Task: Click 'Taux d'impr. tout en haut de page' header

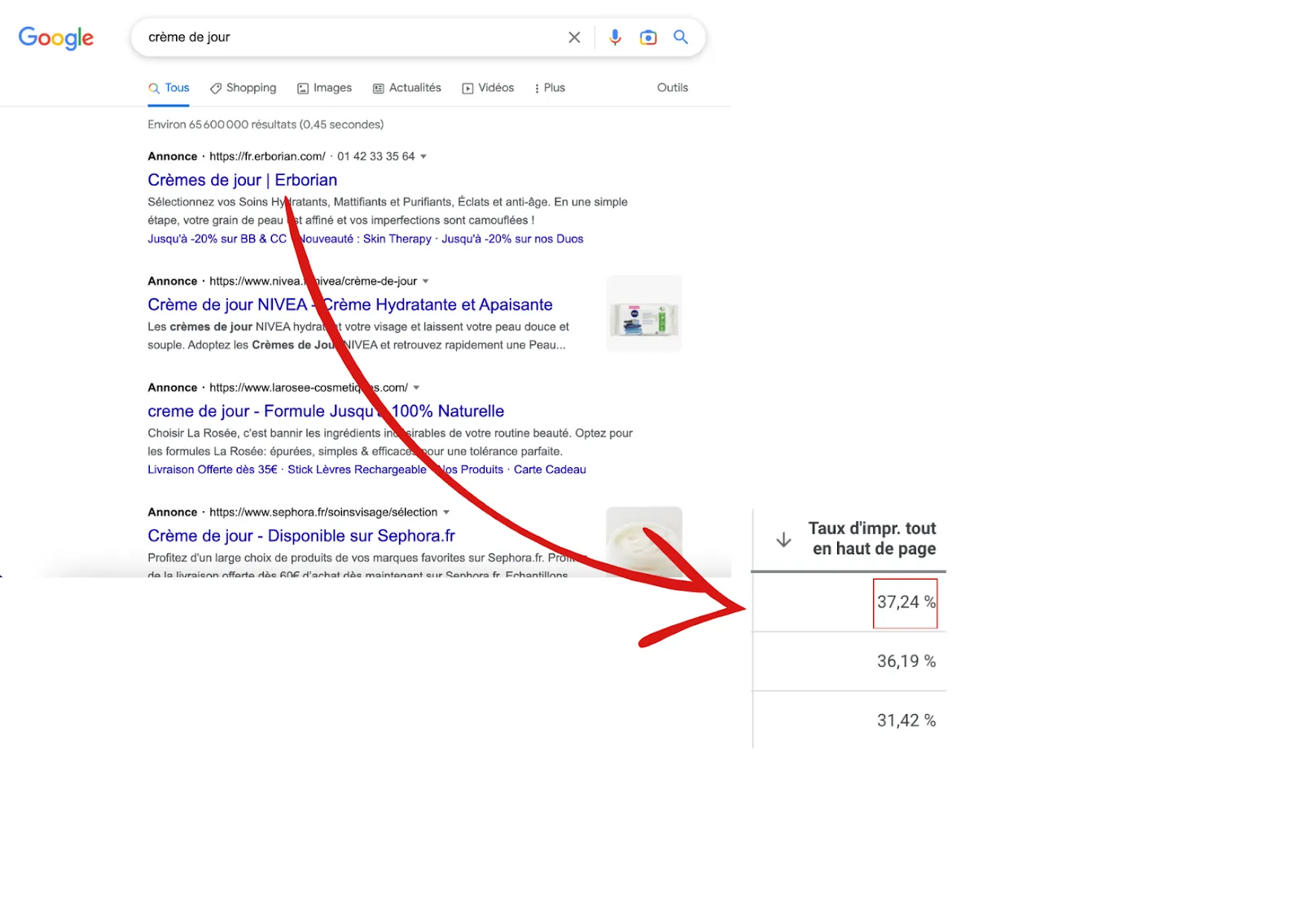Action: point(872,538)
